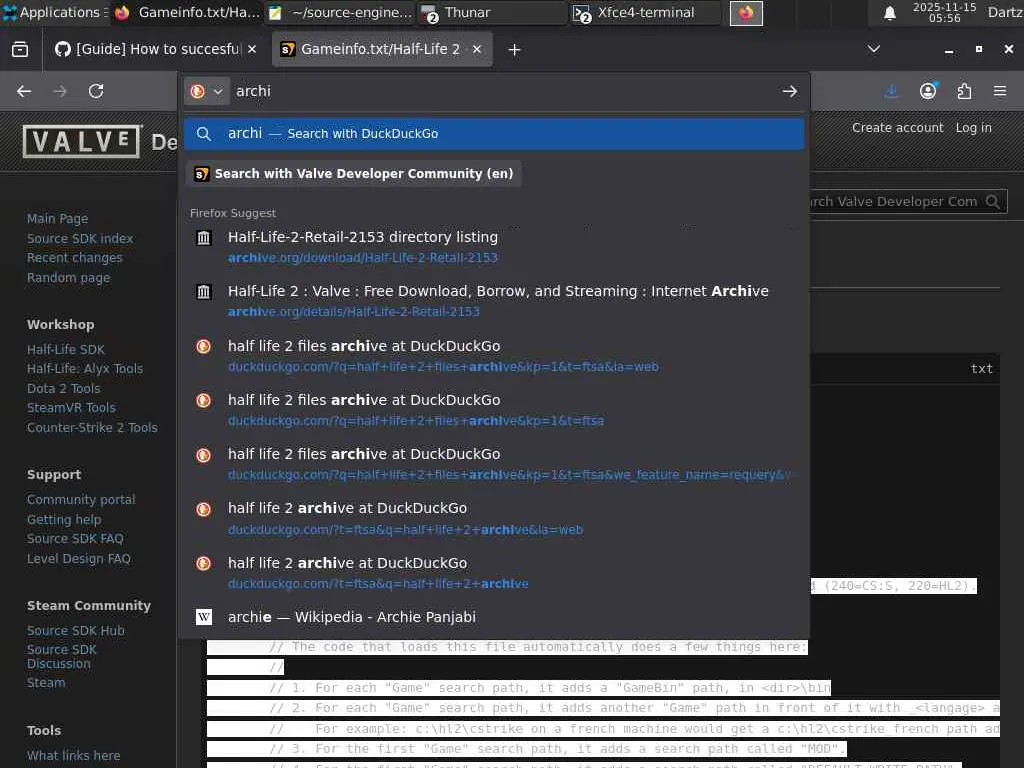This screenshot has height=768, width=1024.
Task: Click the browser back arrow
Action: coord(24,91)
